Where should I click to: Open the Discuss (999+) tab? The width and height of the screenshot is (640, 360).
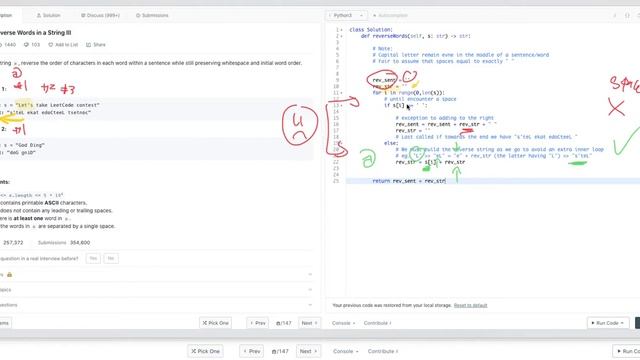click(100, 15)
